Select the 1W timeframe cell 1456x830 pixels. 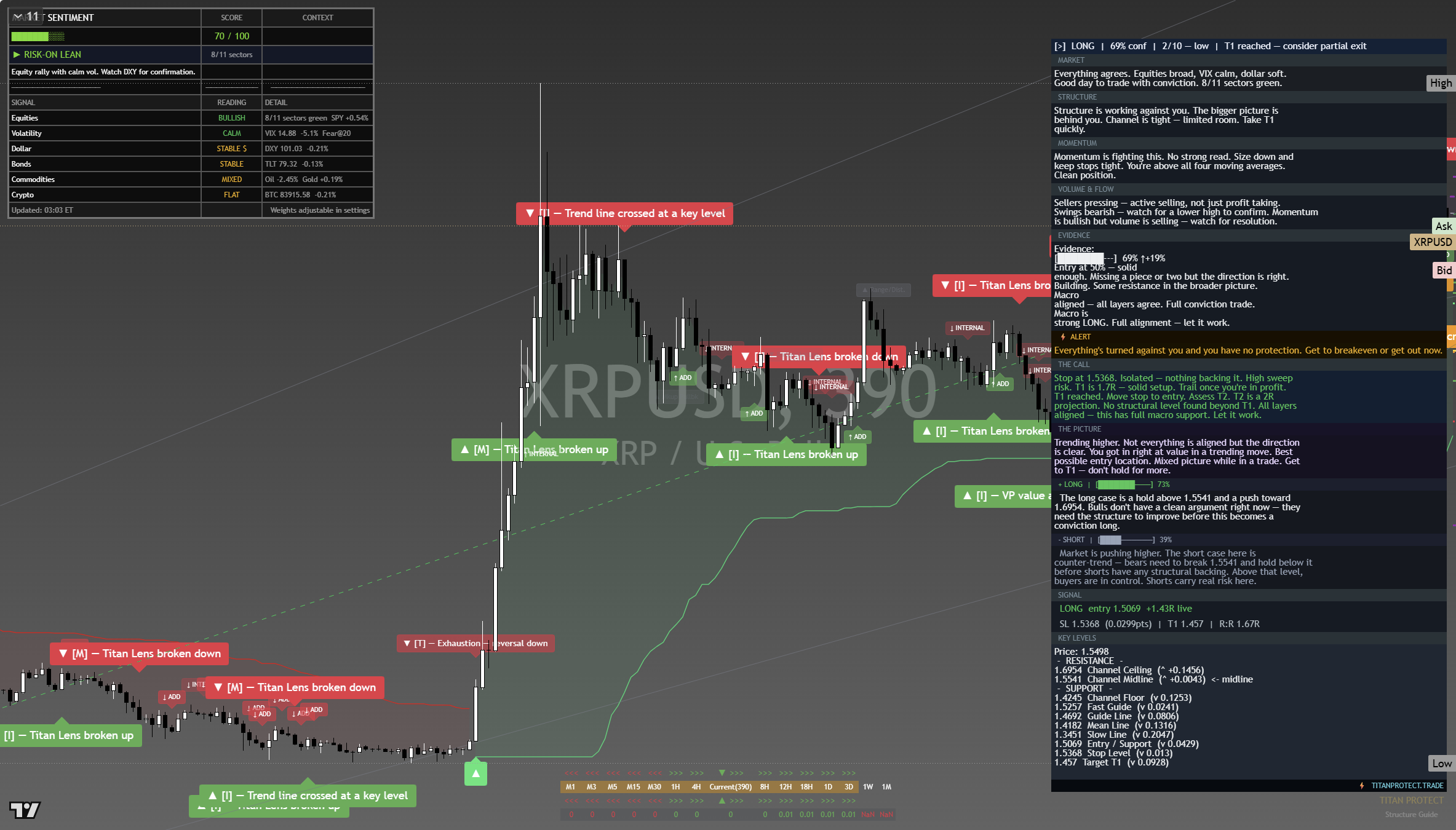(x=868, y=787)
